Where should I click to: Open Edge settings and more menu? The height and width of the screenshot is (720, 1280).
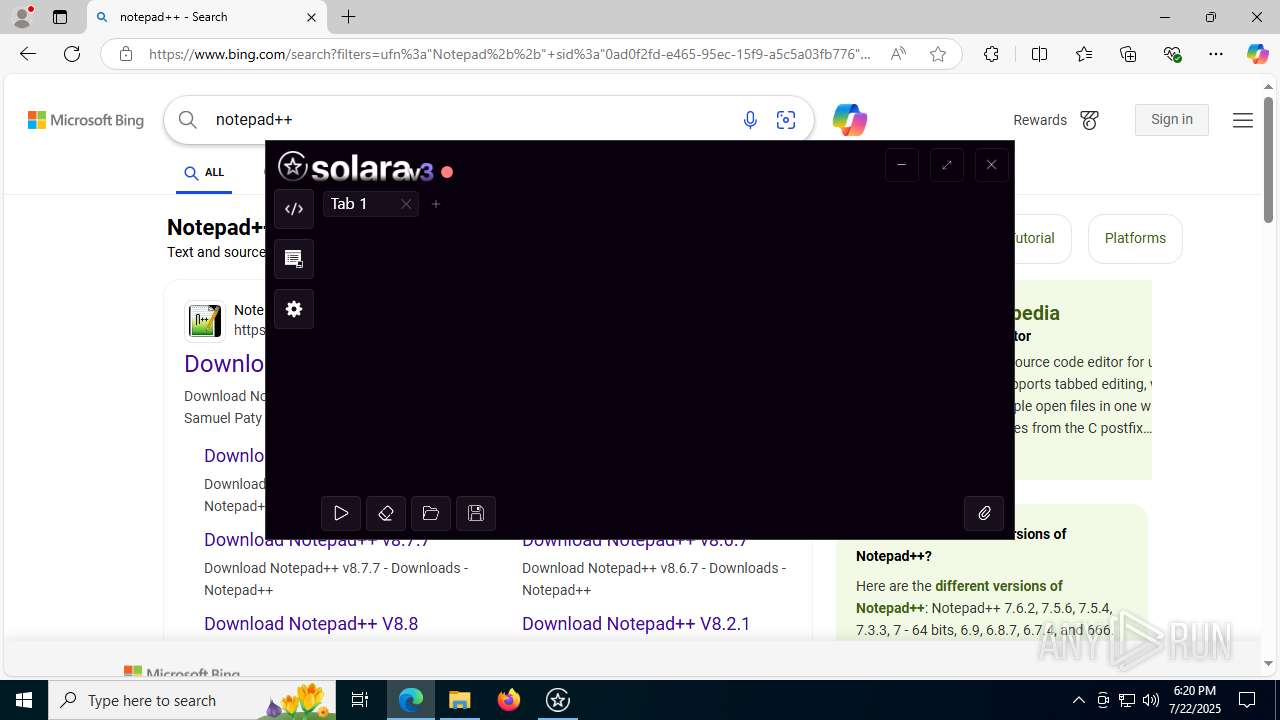pos(1216,54)
